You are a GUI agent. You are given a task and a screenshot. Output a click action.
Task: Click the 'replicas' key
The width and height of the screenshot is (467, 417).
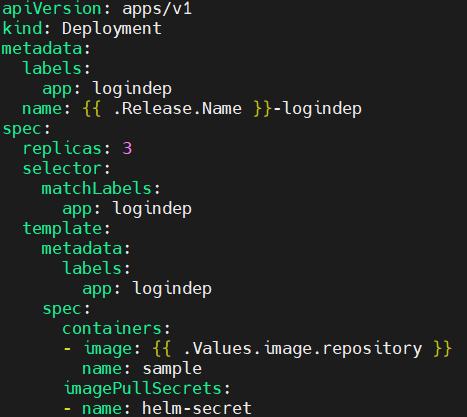(62, 149)
